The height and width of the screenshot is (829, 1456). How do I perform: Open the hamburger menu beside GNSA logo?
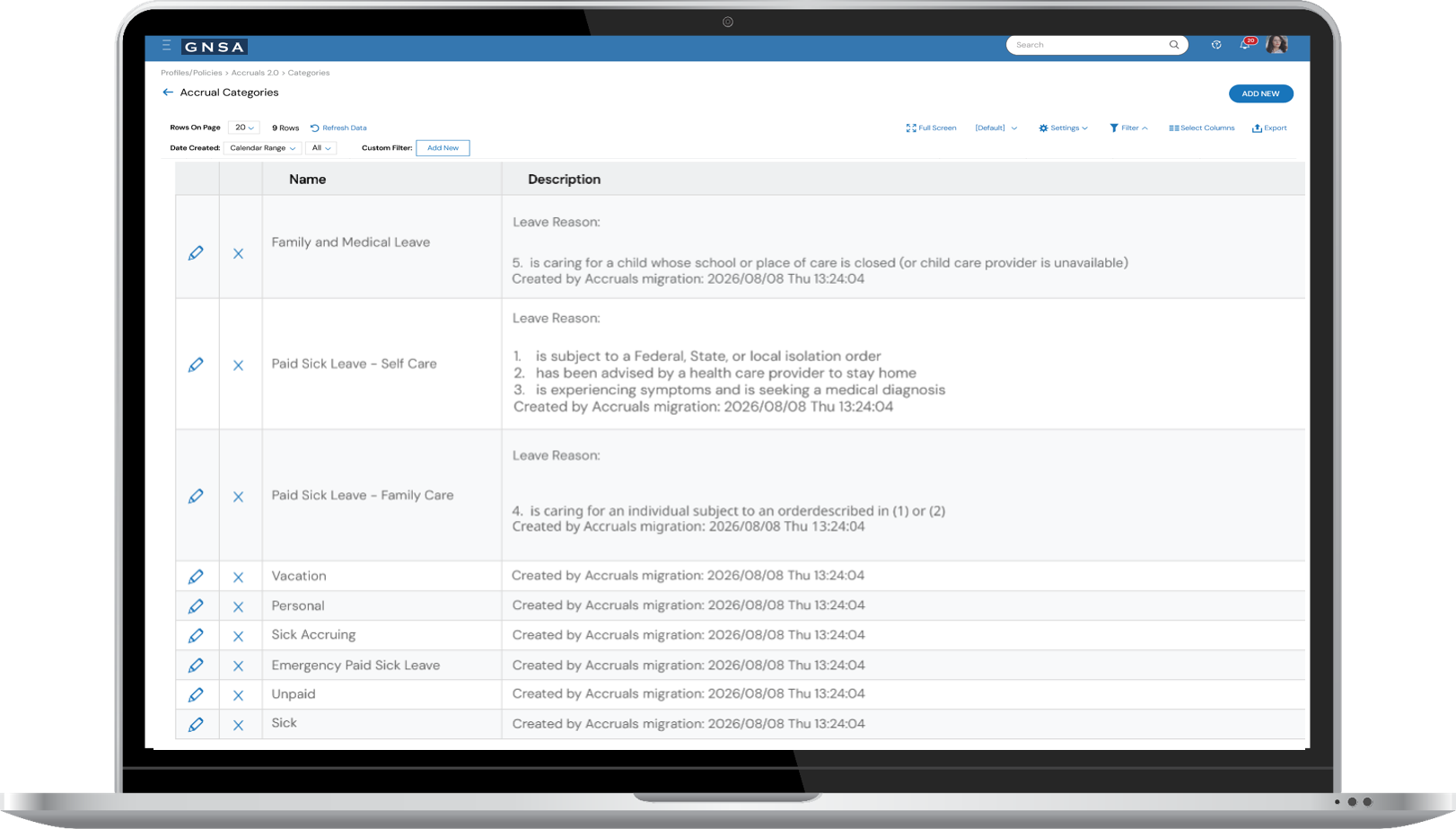point(166,44)
